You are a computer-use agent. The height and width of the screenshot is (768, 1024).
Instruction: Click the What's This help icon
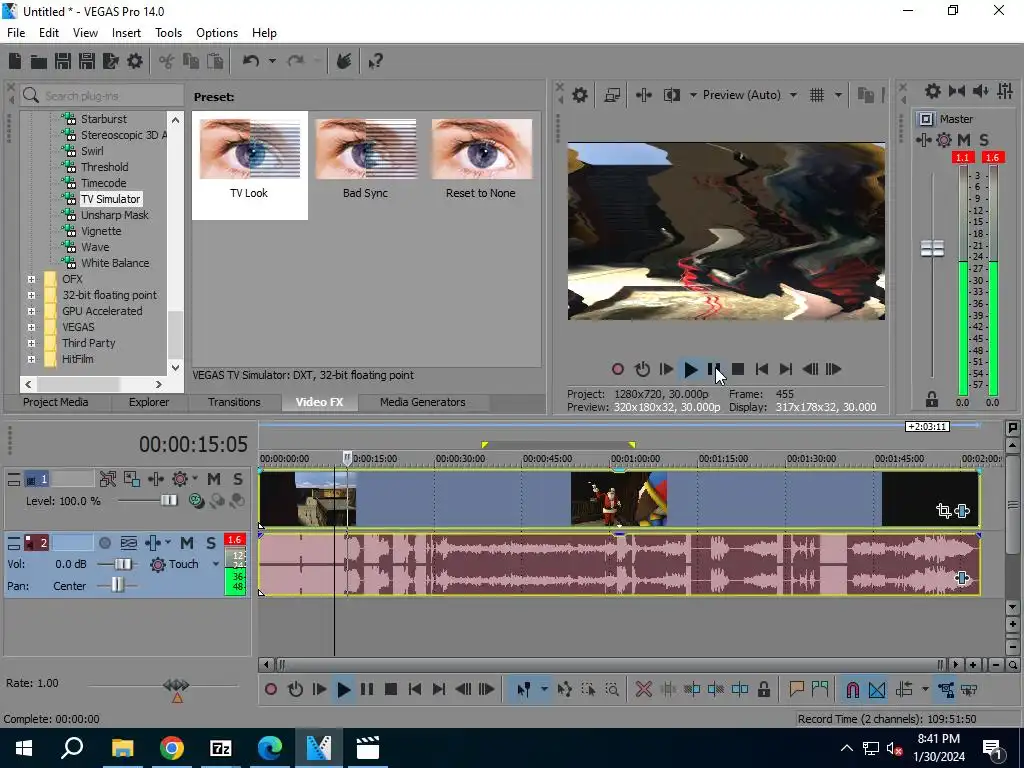376,61
